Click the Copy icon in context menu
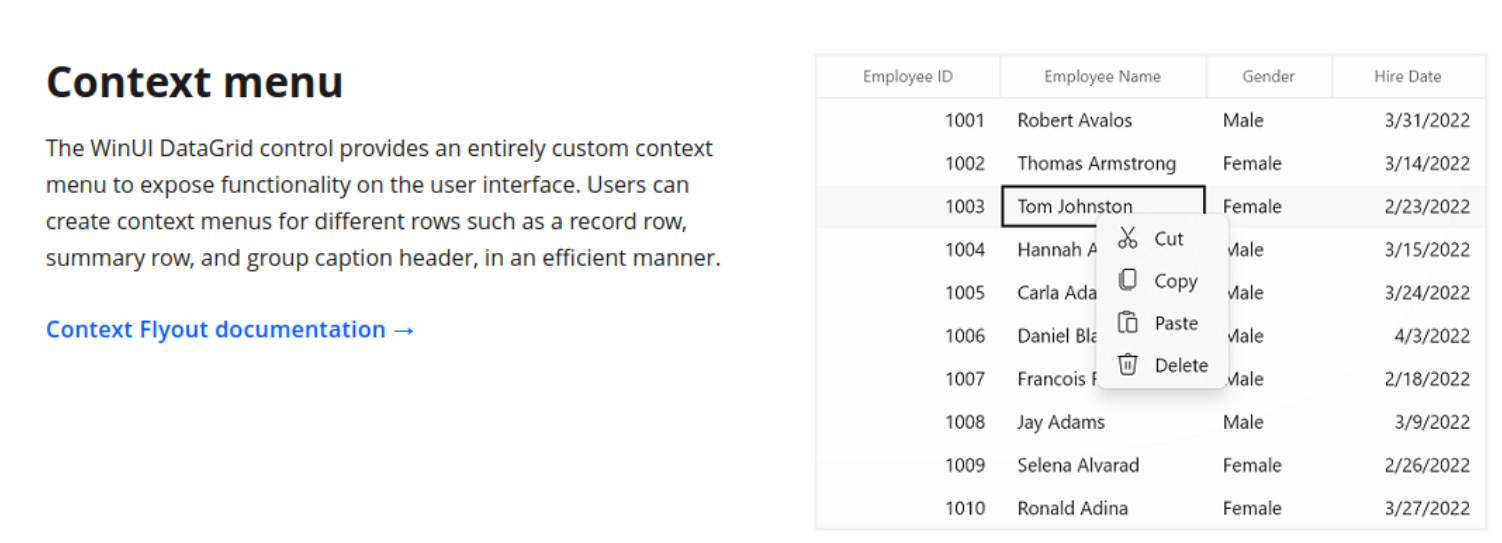The width and height of the screenshot is (1502, 543). (x=1128, y=281)
